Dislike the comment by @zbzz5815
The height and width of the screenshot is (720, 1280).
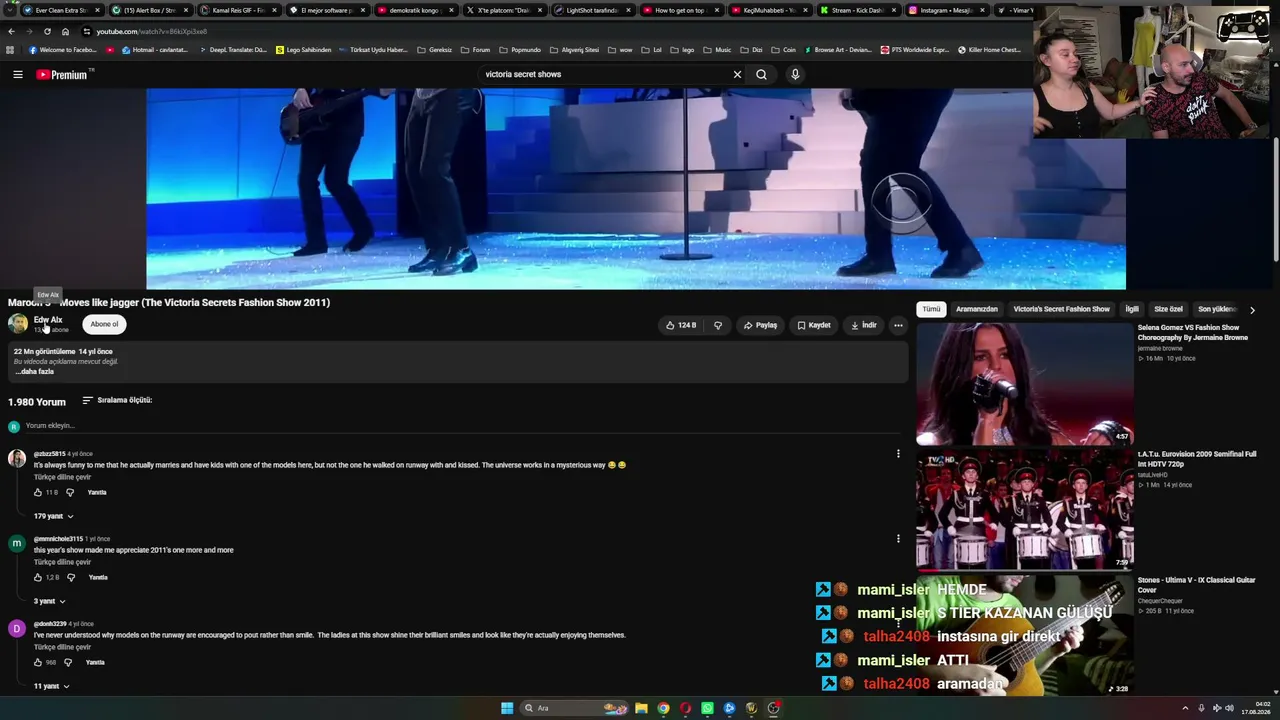pyautogui.click(x=70, y=492)
